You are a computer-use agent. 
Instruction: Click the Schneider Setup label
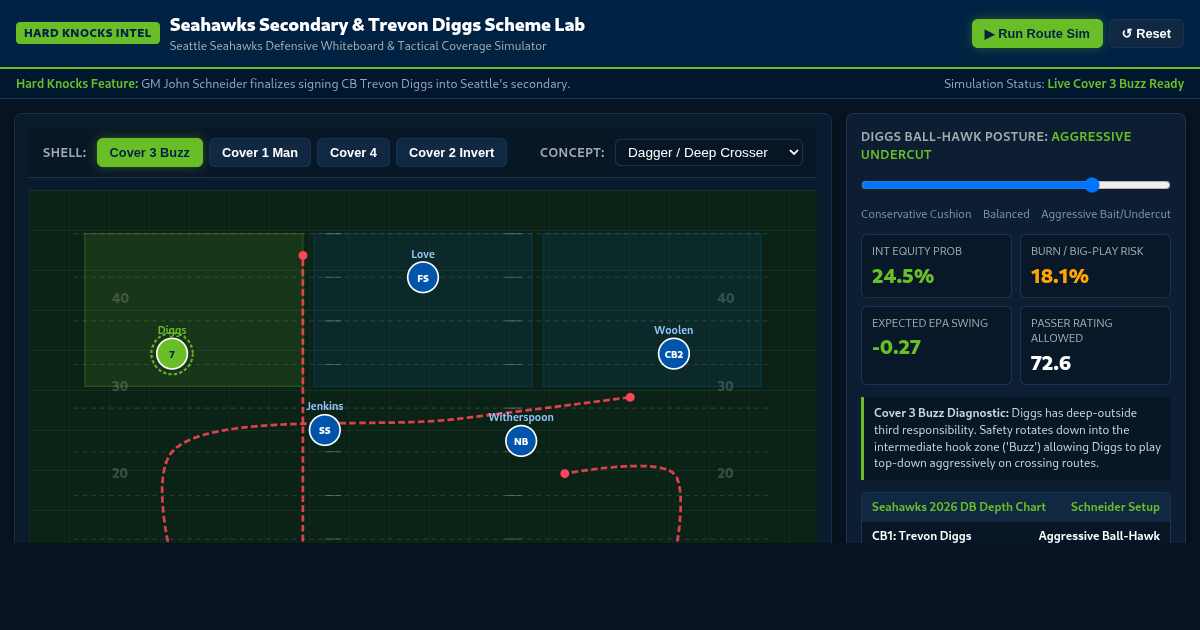click(1115, 507)
